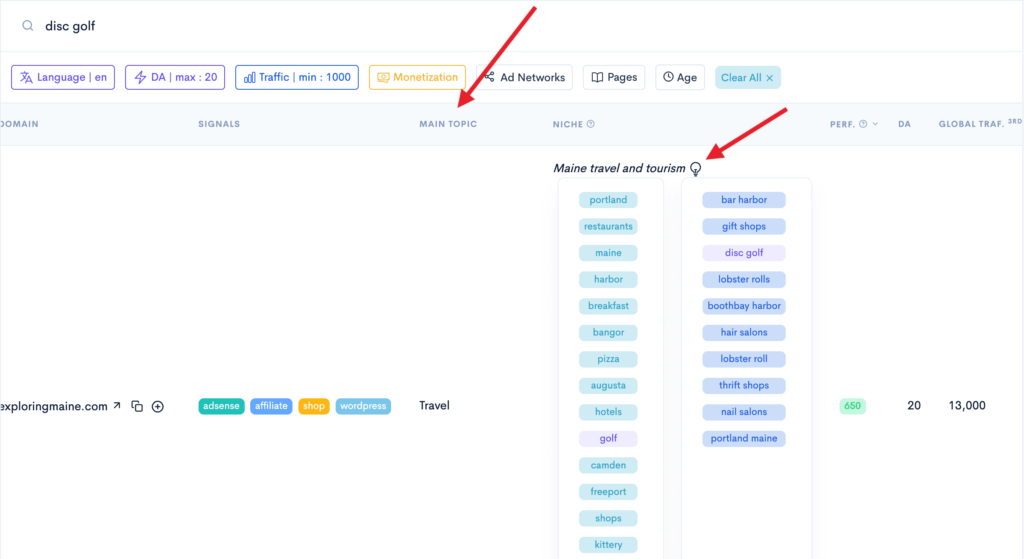This screenshot has width=1024, height=559.
Task: Open the Language filter dropdown
Action: [63, 77]
